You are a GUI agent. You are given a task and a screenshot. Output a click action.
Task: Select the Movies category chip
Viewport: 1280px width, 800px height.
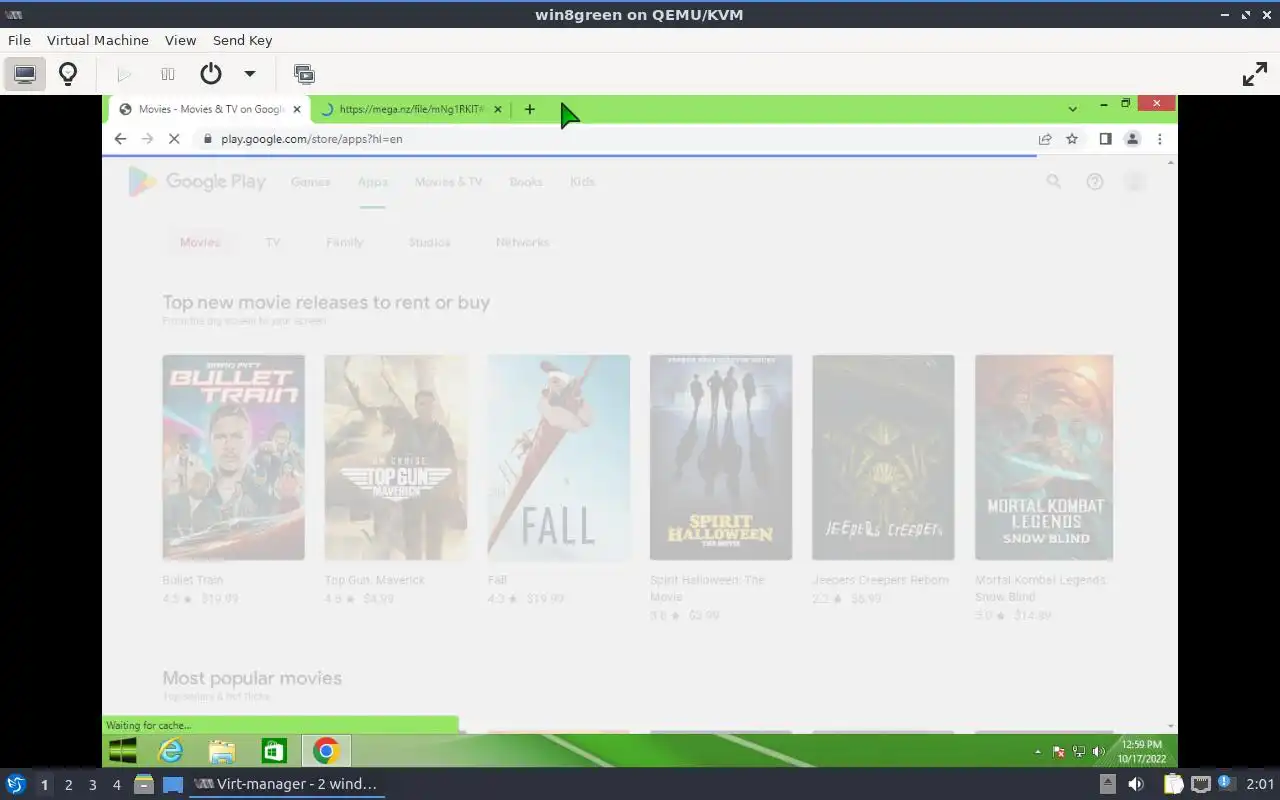[200, 242]
